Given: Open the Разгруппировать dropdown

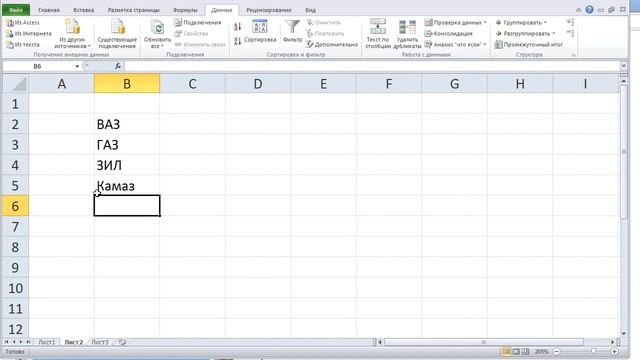Looking at the screenshot, I should [525, 33].
